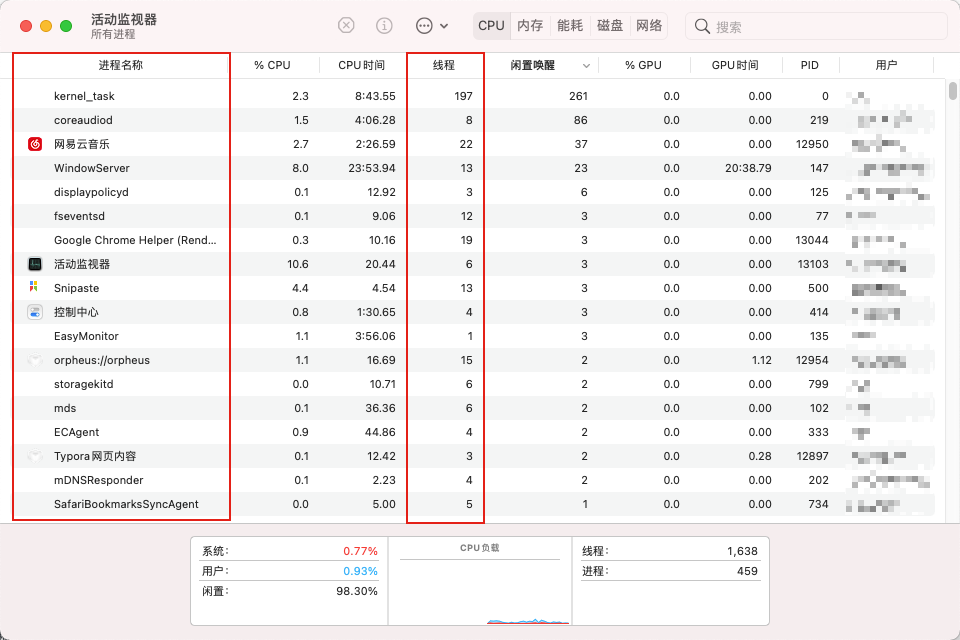Screen dimensions: 960x640
Task: Switch to the CPU tab
Action: pyautogui.click(x=491, y=26)
